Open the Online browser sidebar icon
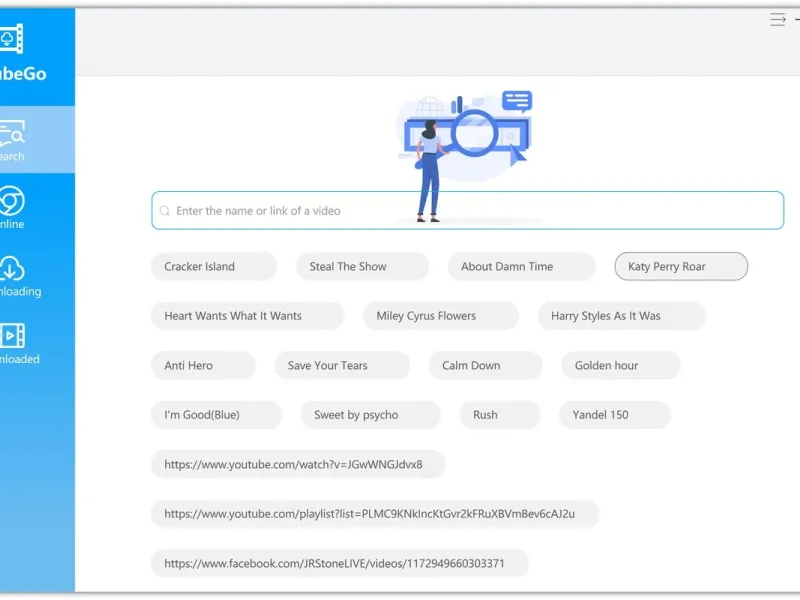Viewport: 800px width, 600px height. coord(12,203)
